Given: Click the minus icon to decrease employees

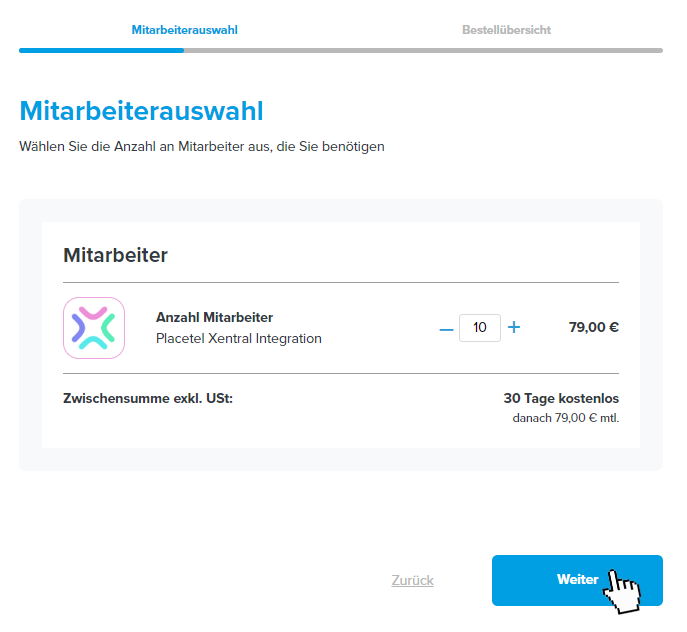Looking at the screenshot, I should (446, 329).
